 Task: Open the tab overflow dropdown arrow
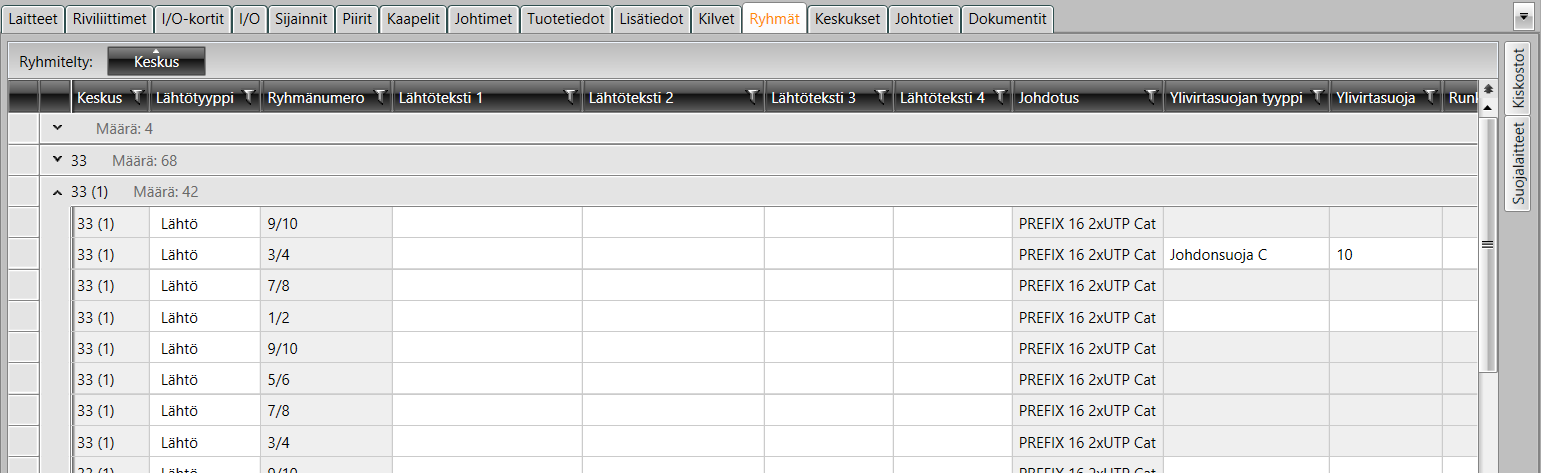1524,17
